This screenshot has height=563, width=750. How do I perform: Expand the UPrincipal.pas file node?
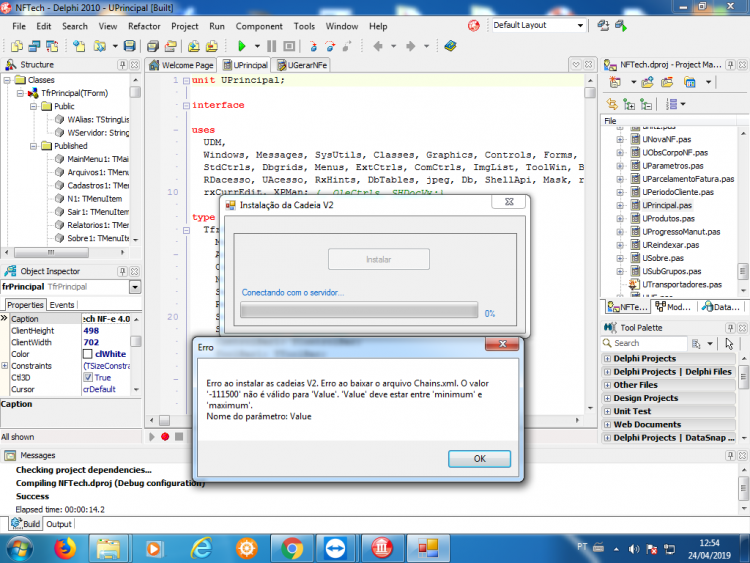pos(620,205)
